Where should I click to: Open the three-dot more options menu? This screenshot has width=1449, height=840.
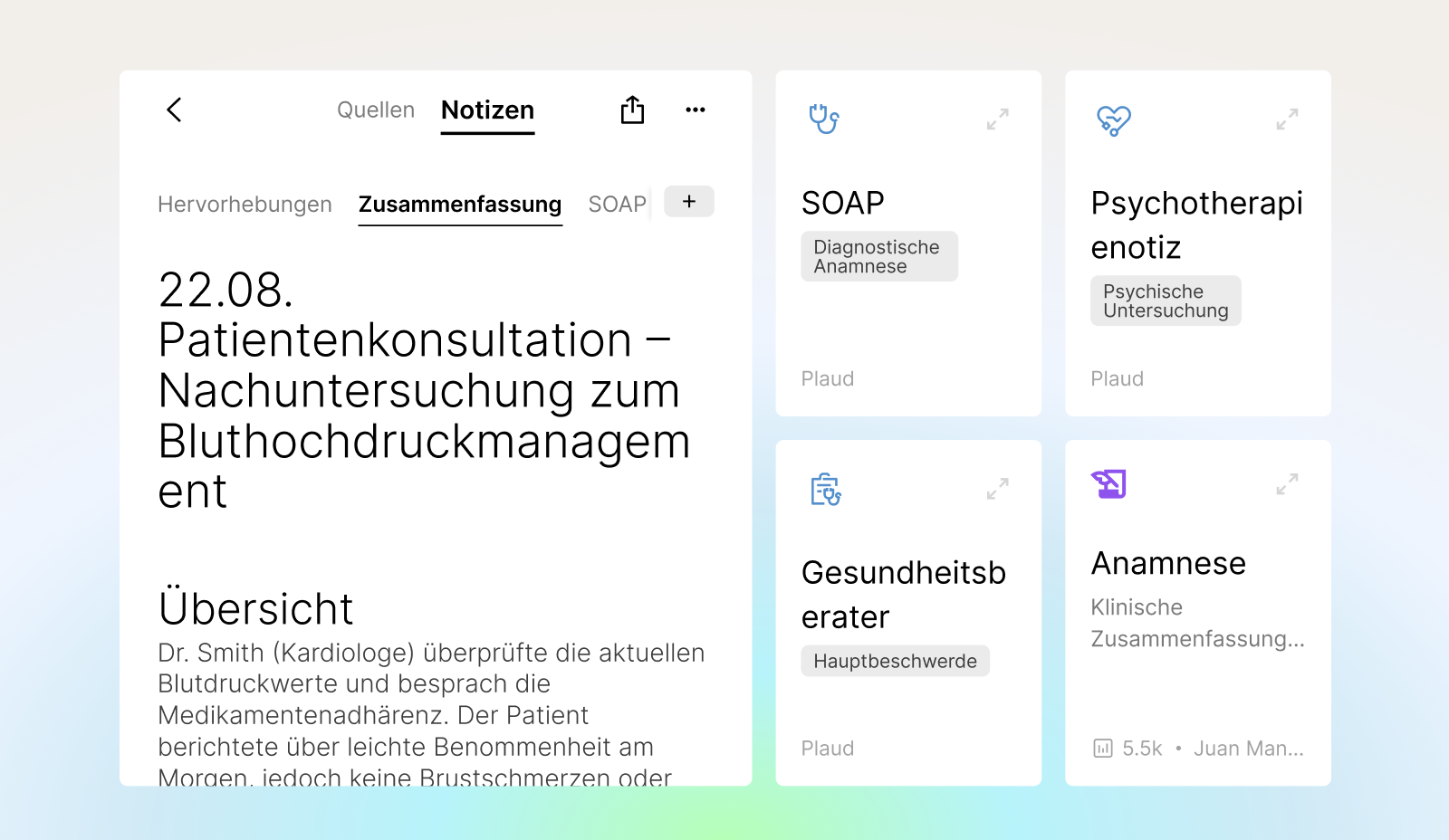point(695,110)
